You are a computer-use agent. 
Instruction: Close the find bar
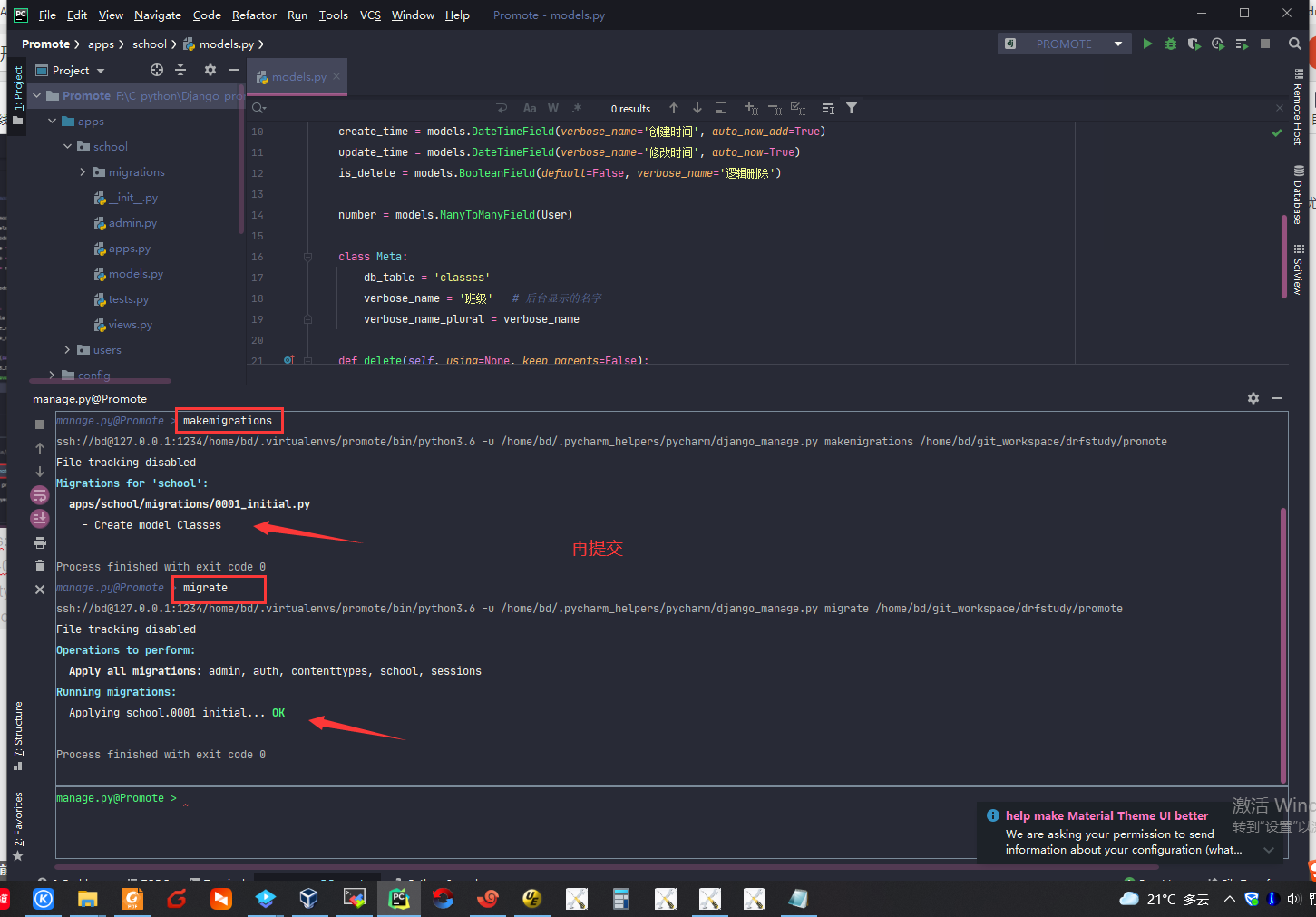point(1280,108)
